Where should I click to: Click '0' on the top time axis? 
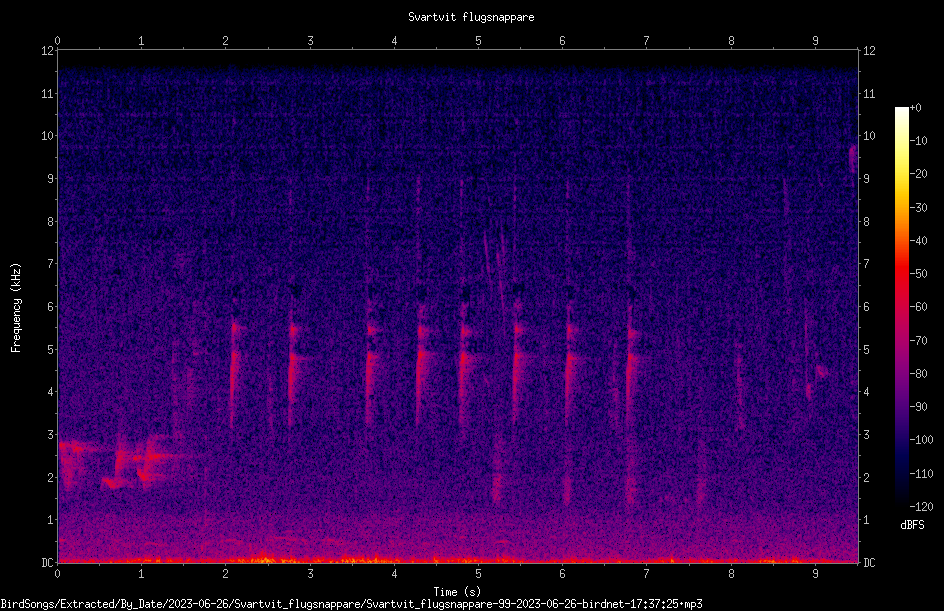click(x=57, y=41)
